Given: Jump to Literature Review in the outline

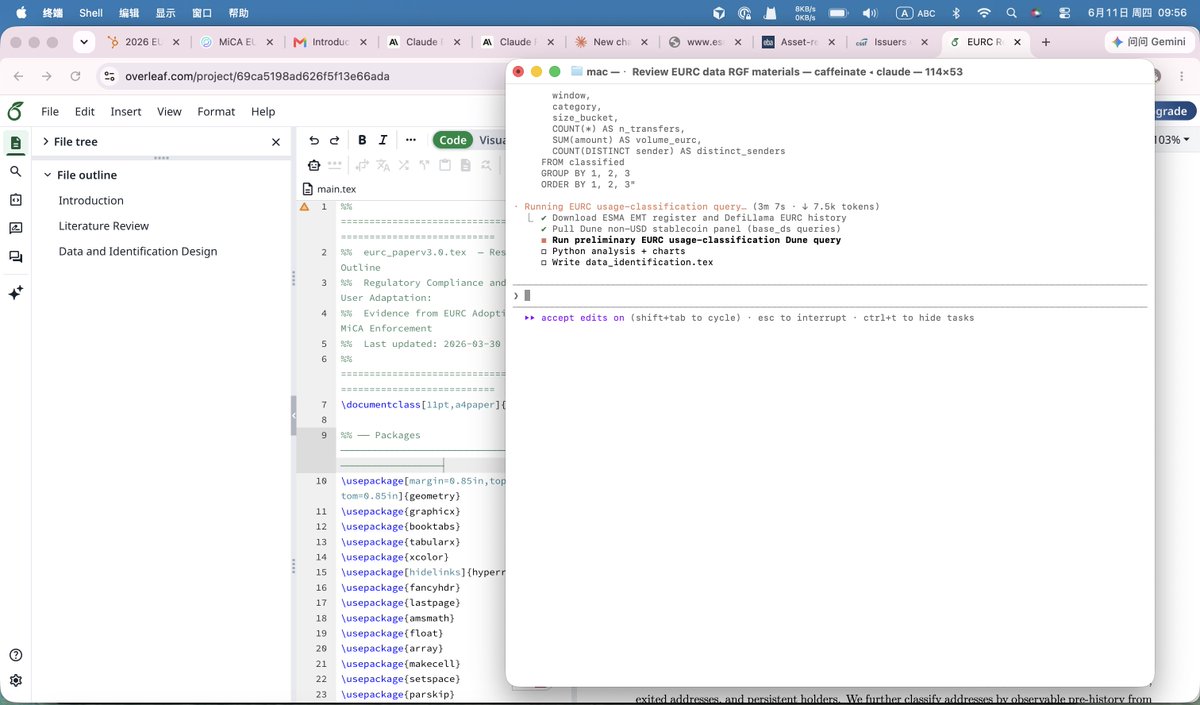Looking at the screenshot, I should [104, 226].
